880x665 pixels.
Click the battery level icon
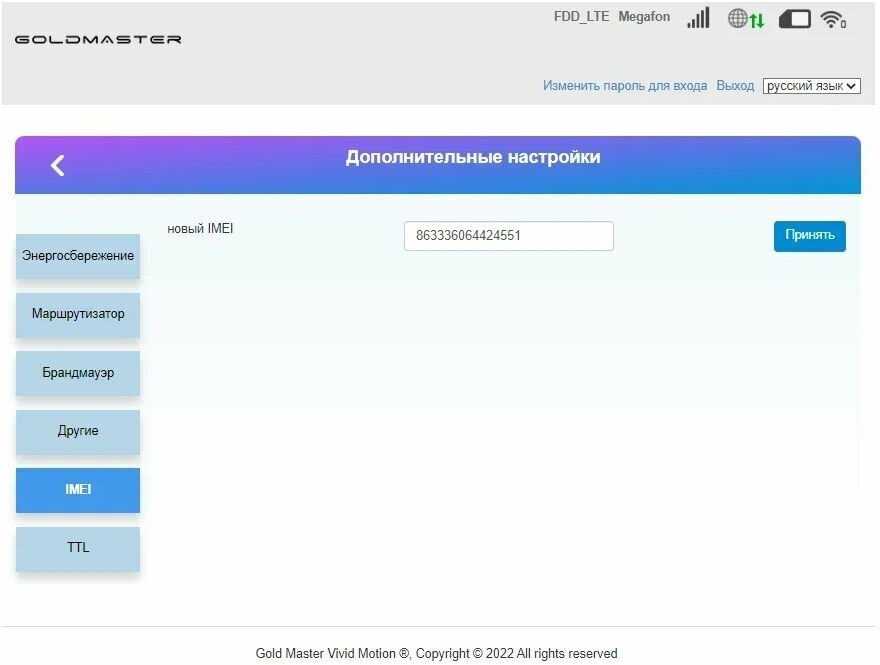click(794, 19)
